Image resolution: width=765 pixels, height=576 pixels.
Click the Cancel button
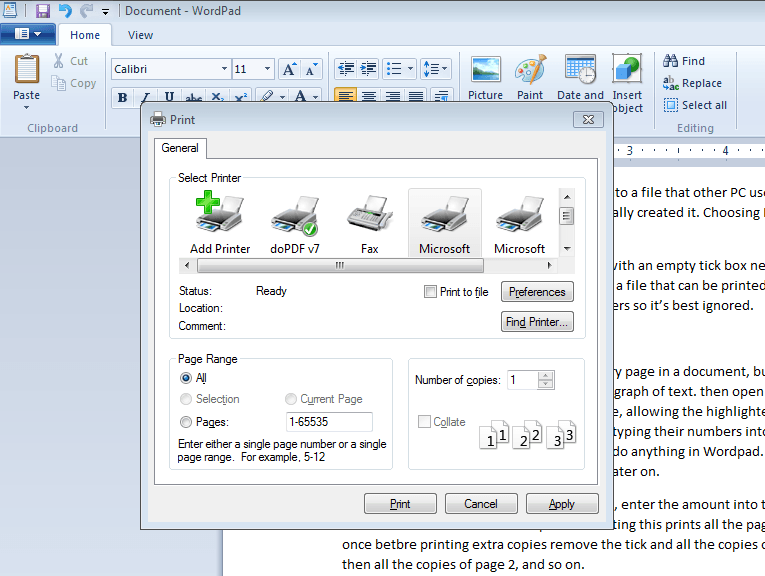point(481,504)
